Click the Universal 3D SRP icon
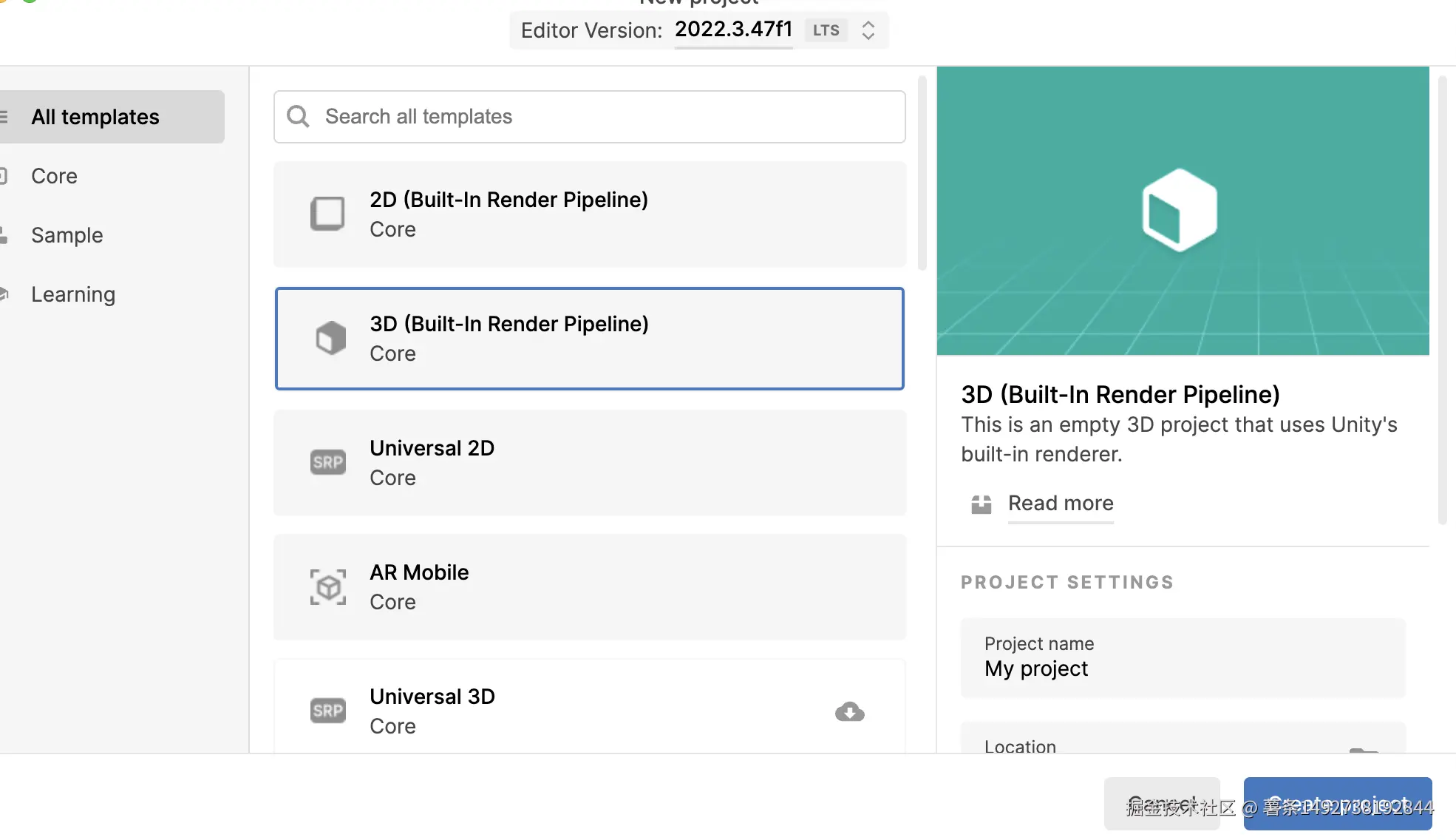Image resolution: width=1456 pixels, height=840 pixels. click(x=327, y=711)
